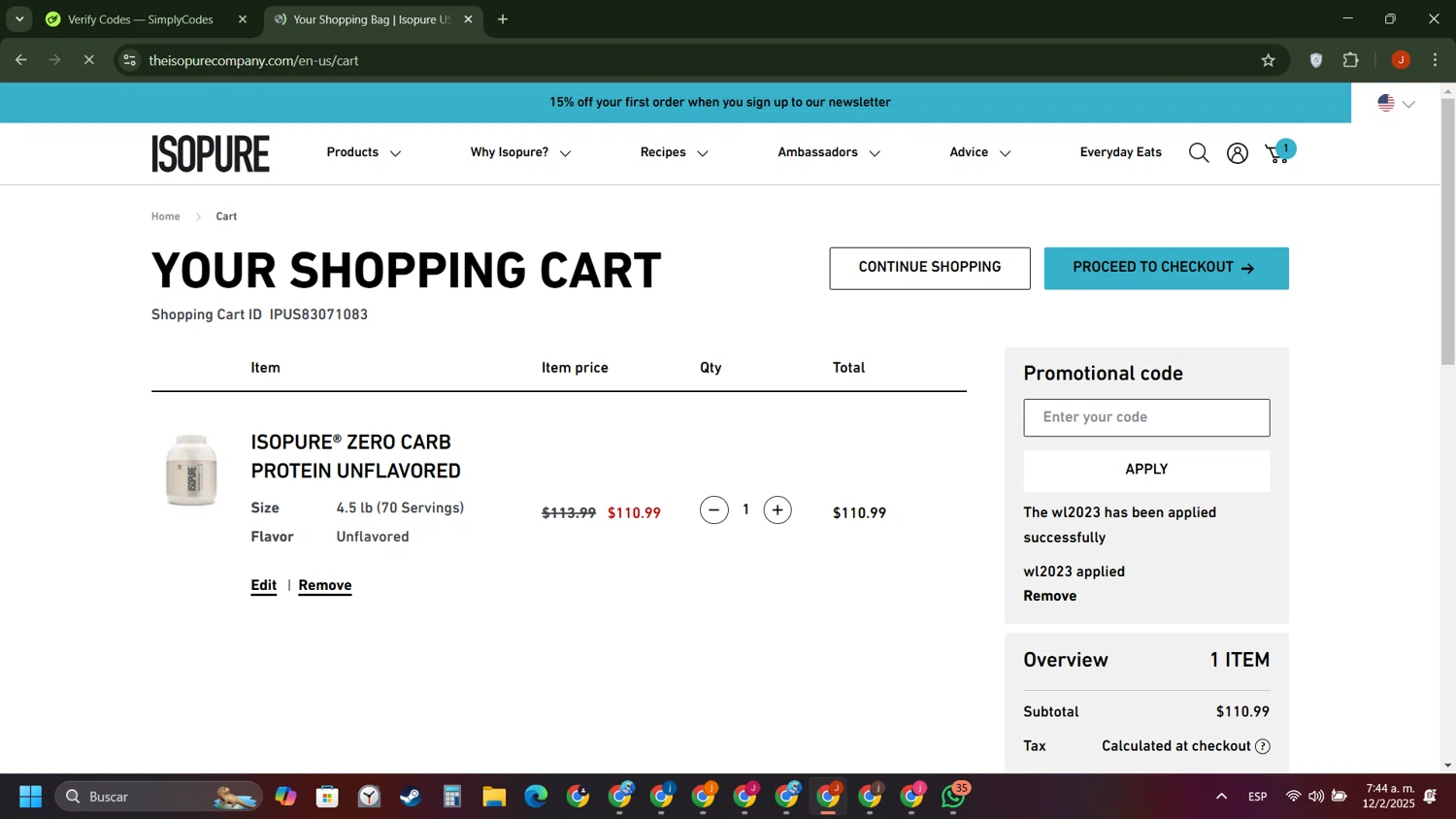The width and height of the screenshot is (1456, 819).
Task: Decrease quantity with the minus button
Action: (x=714, y=510)
